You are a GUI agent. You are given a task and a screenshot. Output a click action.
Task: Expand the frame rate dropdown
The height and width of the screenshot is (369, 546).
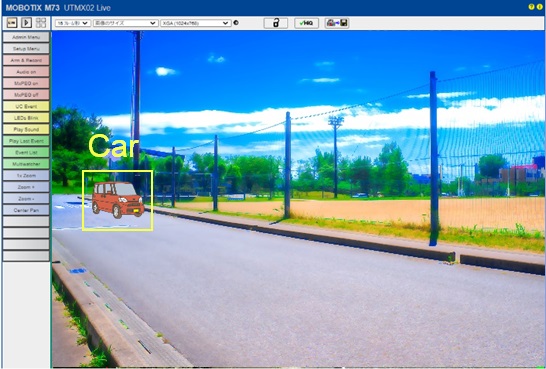tap(73, 23)
